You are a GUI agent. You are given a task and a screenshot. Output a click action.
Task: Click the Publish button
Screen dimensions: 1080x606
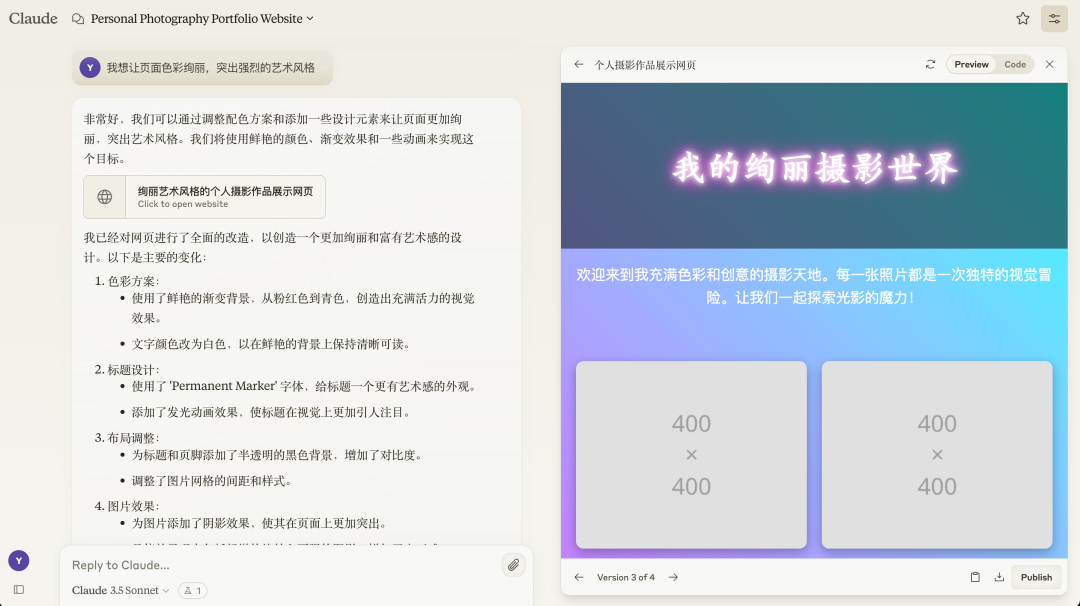click(1036, 577)
